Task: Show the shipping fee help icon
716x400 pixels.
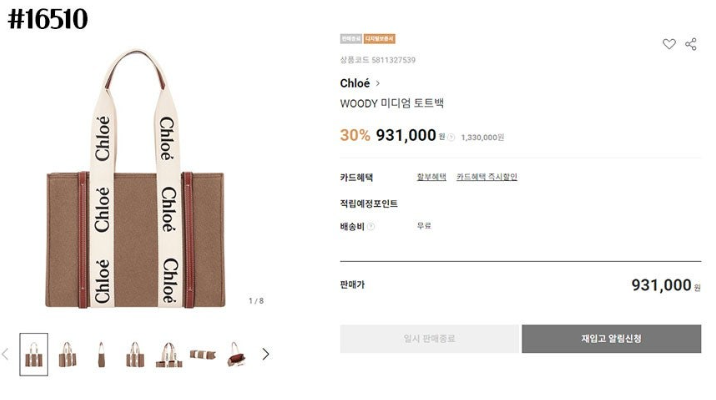Action: [371, 226]
